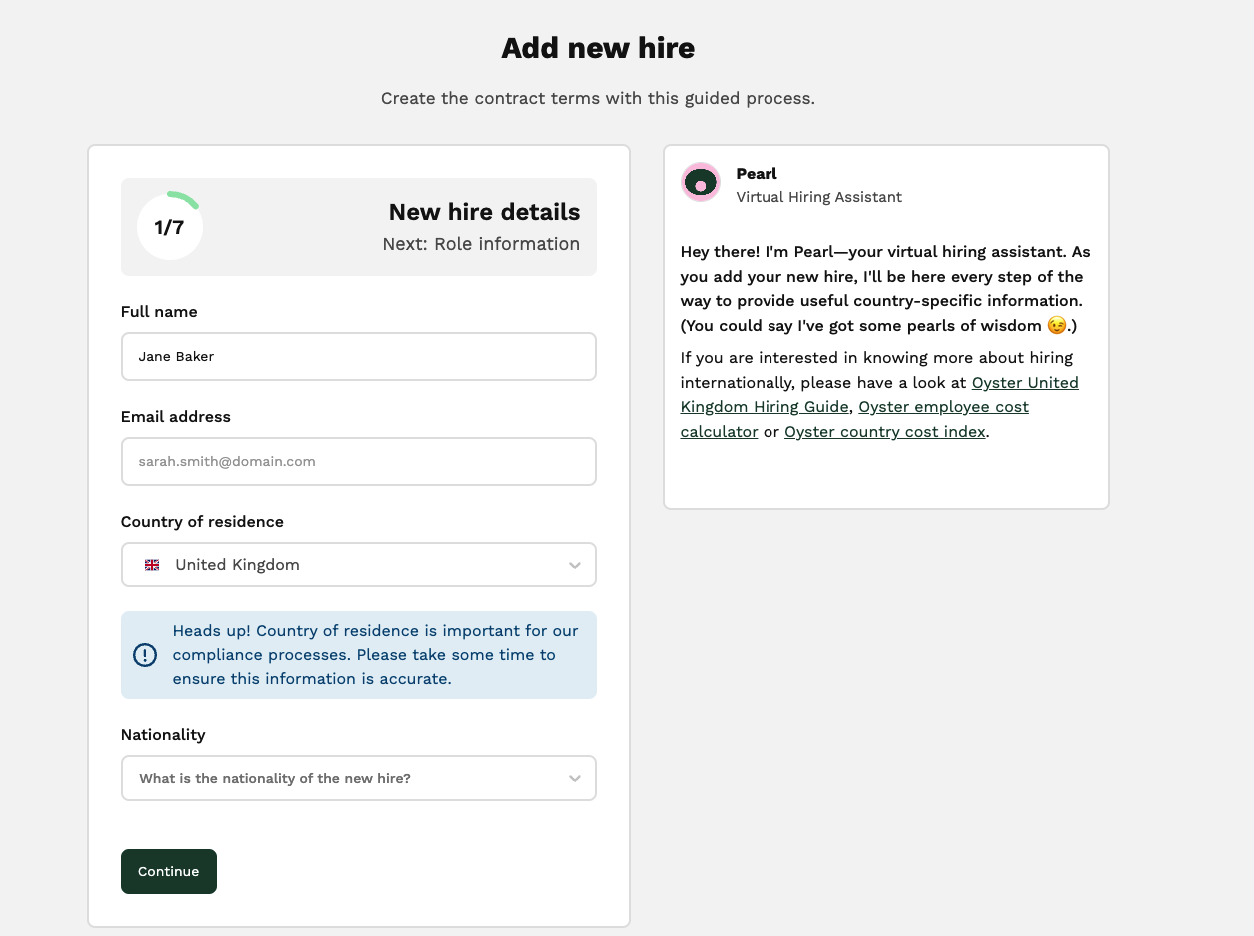Click the Add new hire page title
The image size is (1254, 936).
[x=598, y=47]
